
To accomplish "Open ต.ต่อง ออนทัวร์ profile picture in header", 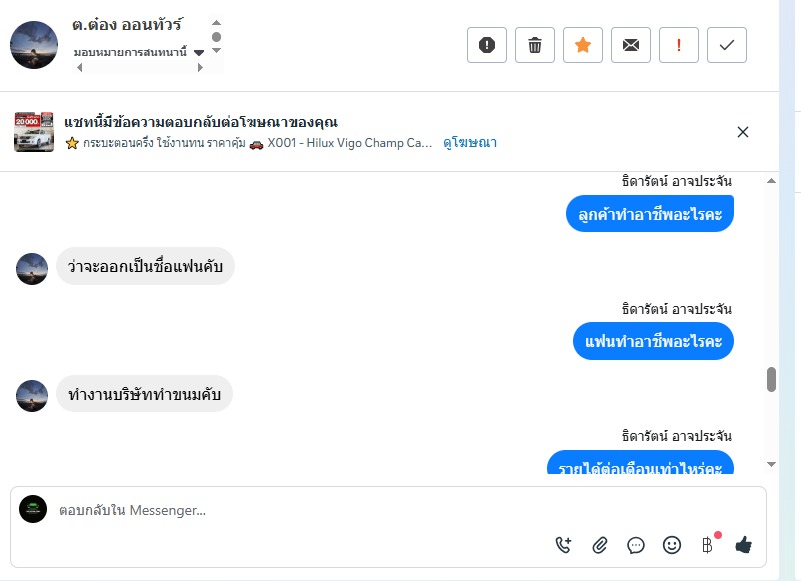I will pos(34,45).
